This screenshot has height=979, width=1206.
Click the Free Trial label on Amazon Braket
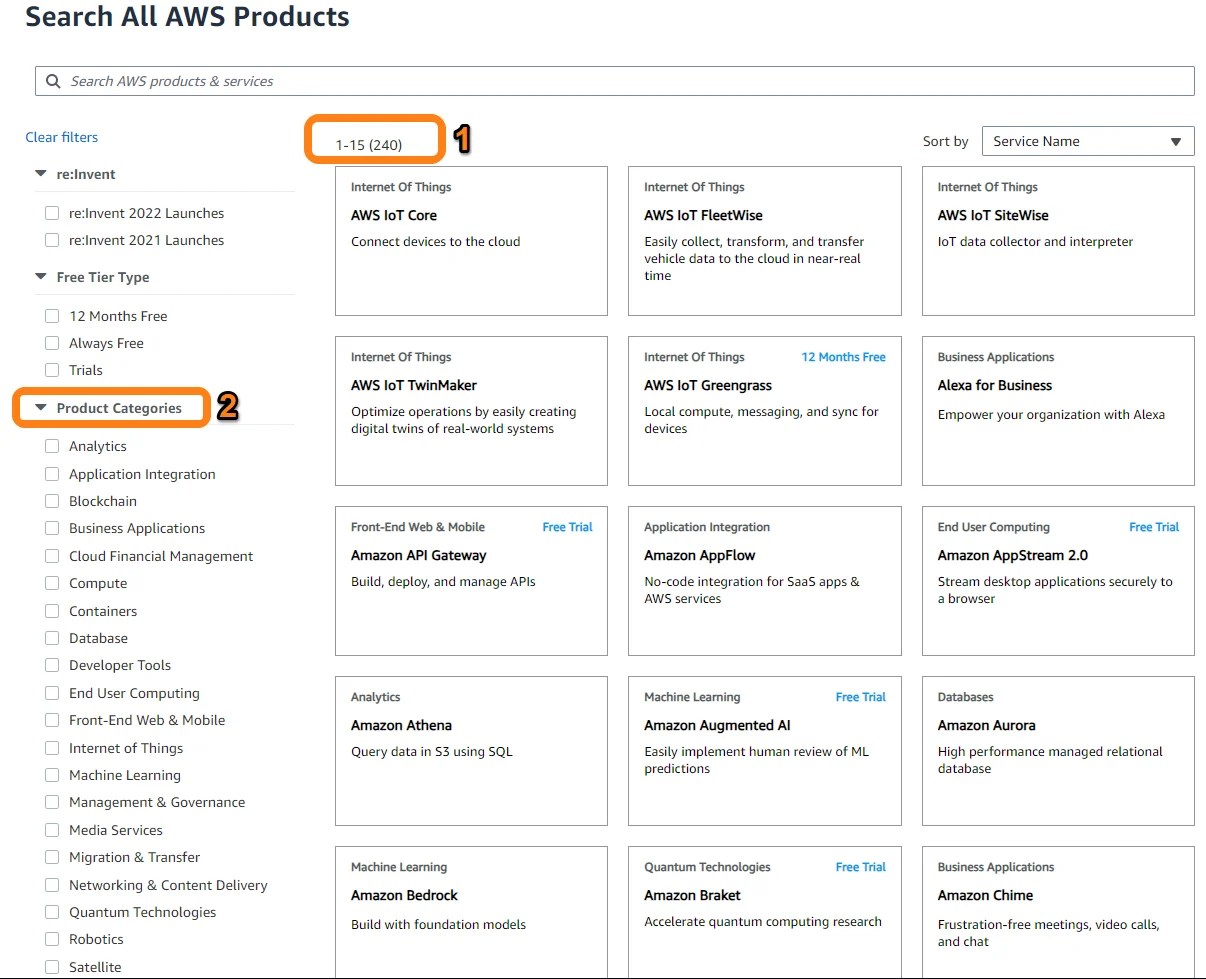[x=860, y=866]
